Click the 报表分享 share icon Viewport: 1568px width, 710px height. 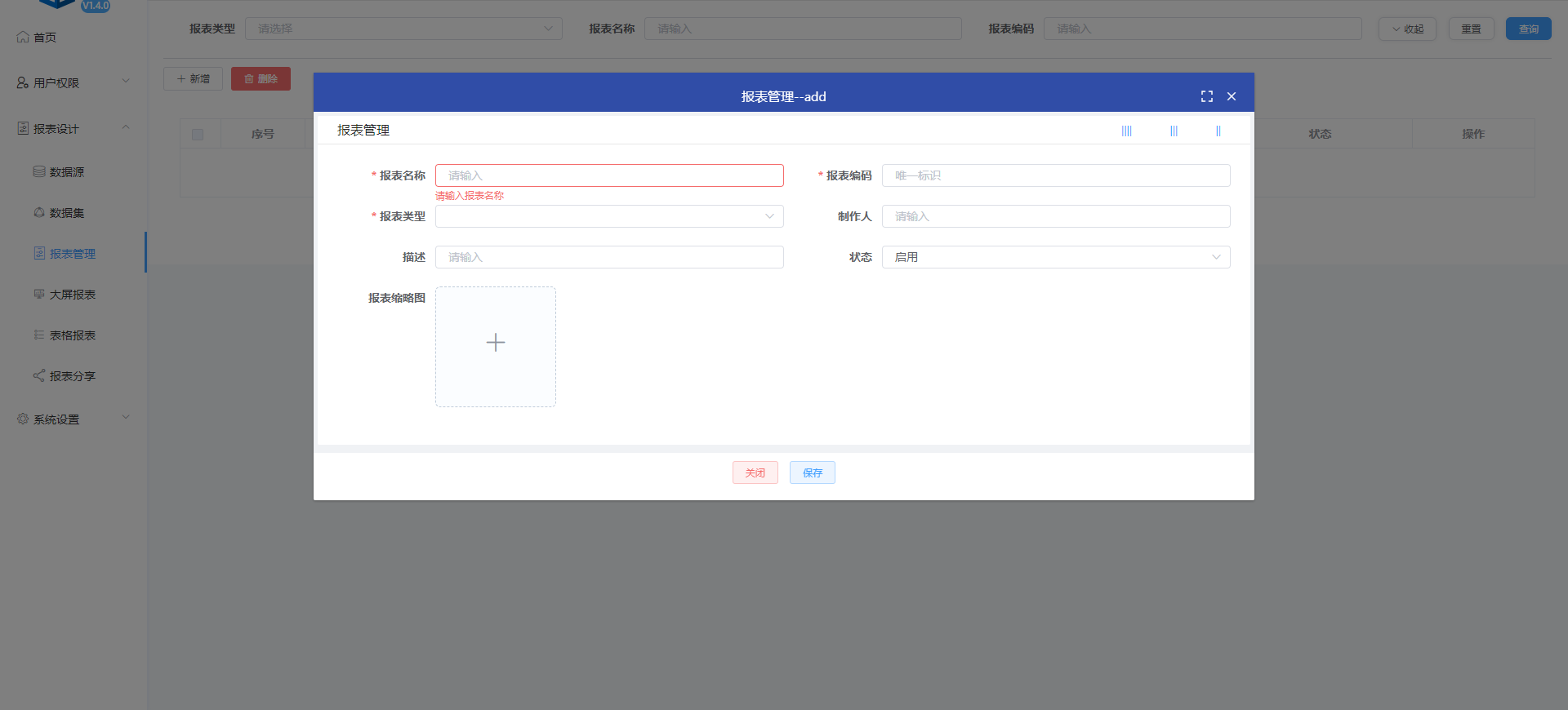[x=39, y=375]
